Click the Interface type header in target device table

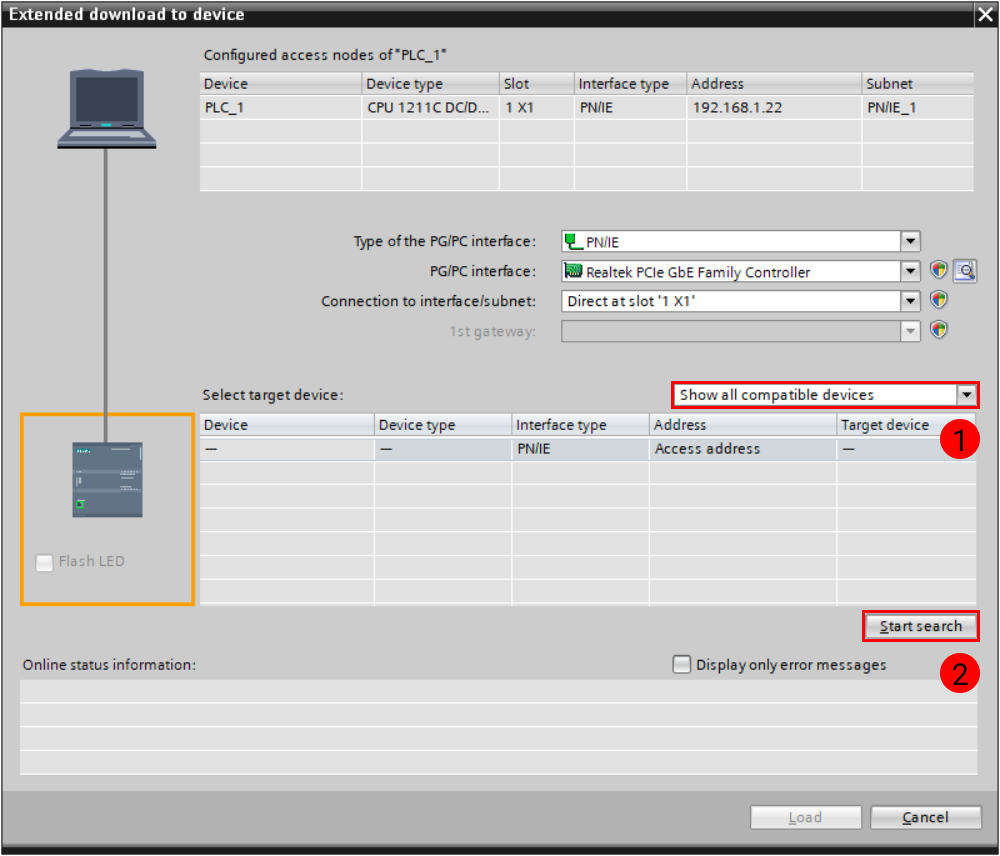pyautogui.click(x=580, y=425)
